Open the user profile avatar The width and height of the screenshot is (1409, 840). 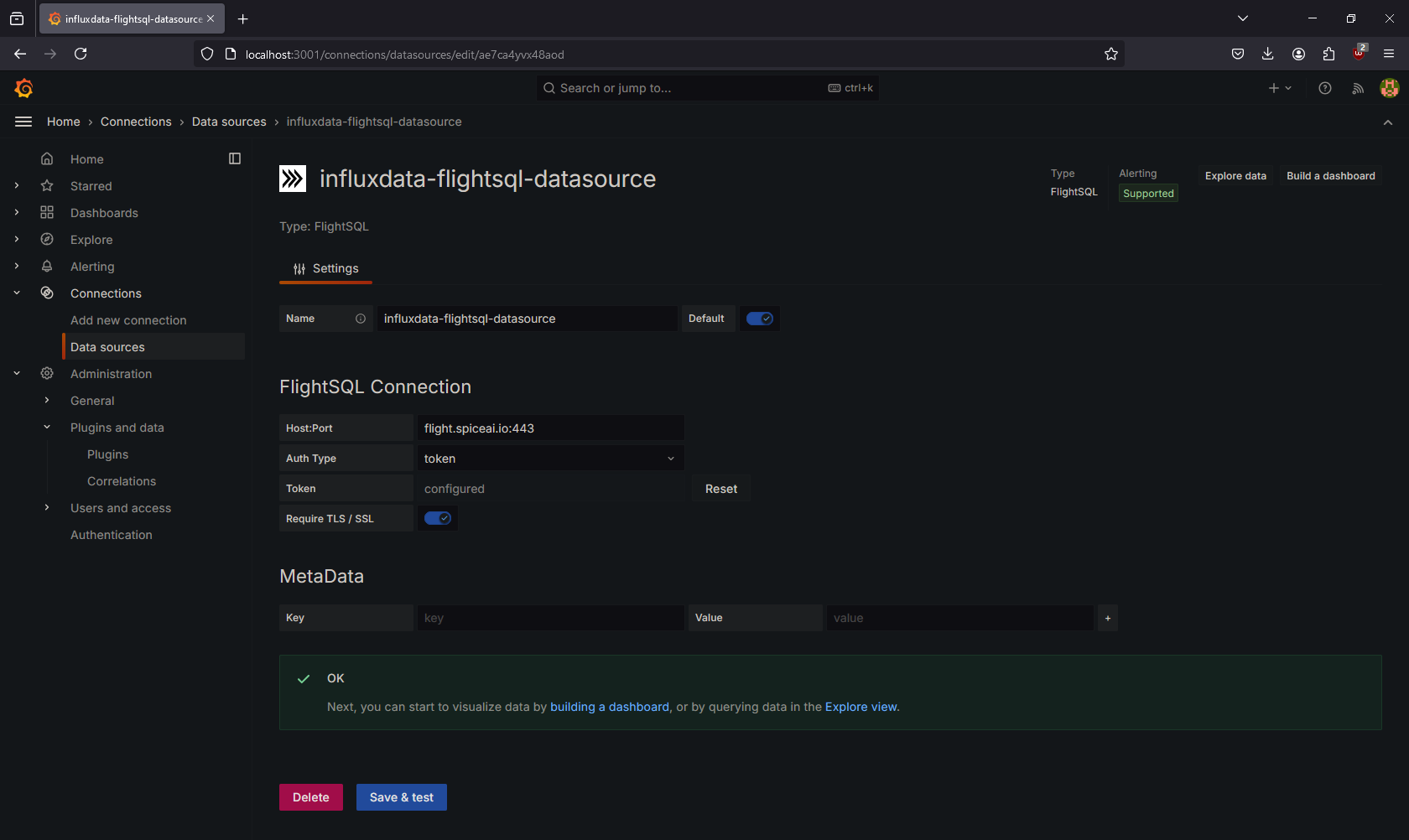1390,88
